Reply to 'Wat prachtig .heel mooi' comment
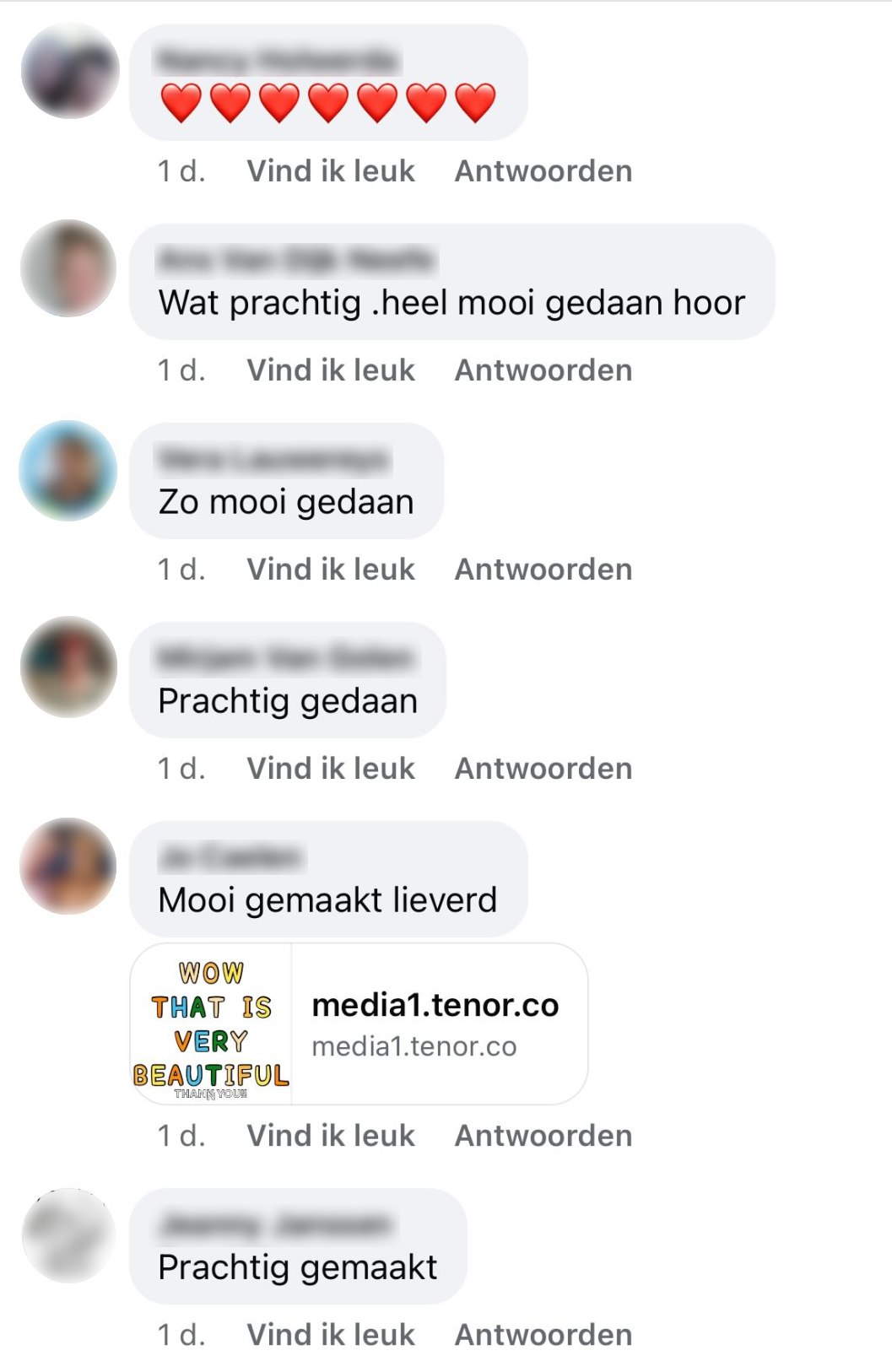 pyautogui.click(x=543, y=370)
